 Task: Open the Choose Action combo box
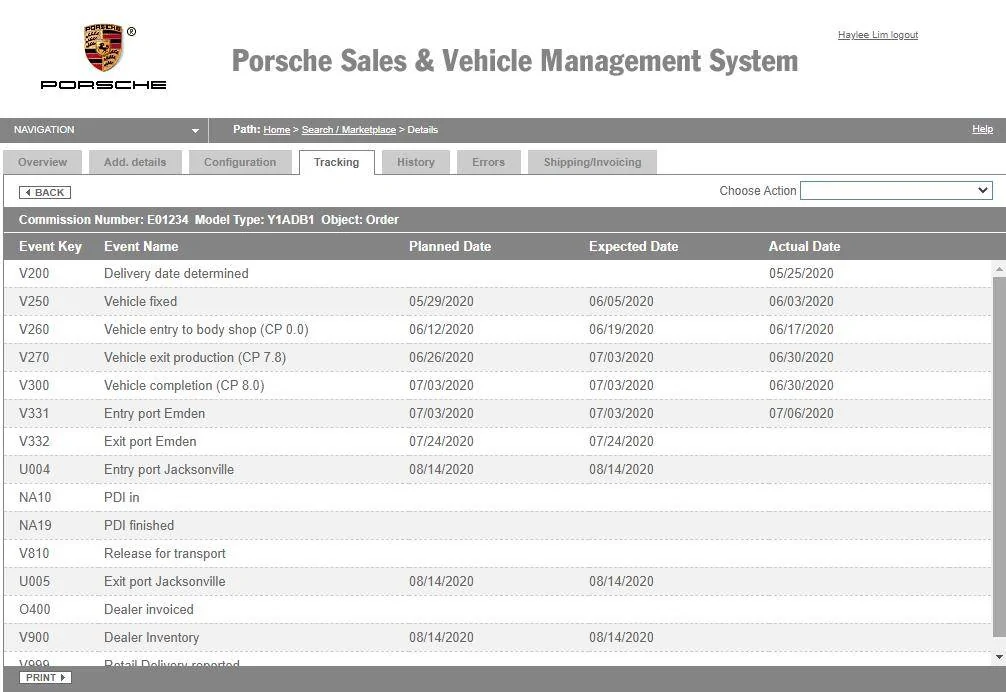tap(896, 190)
